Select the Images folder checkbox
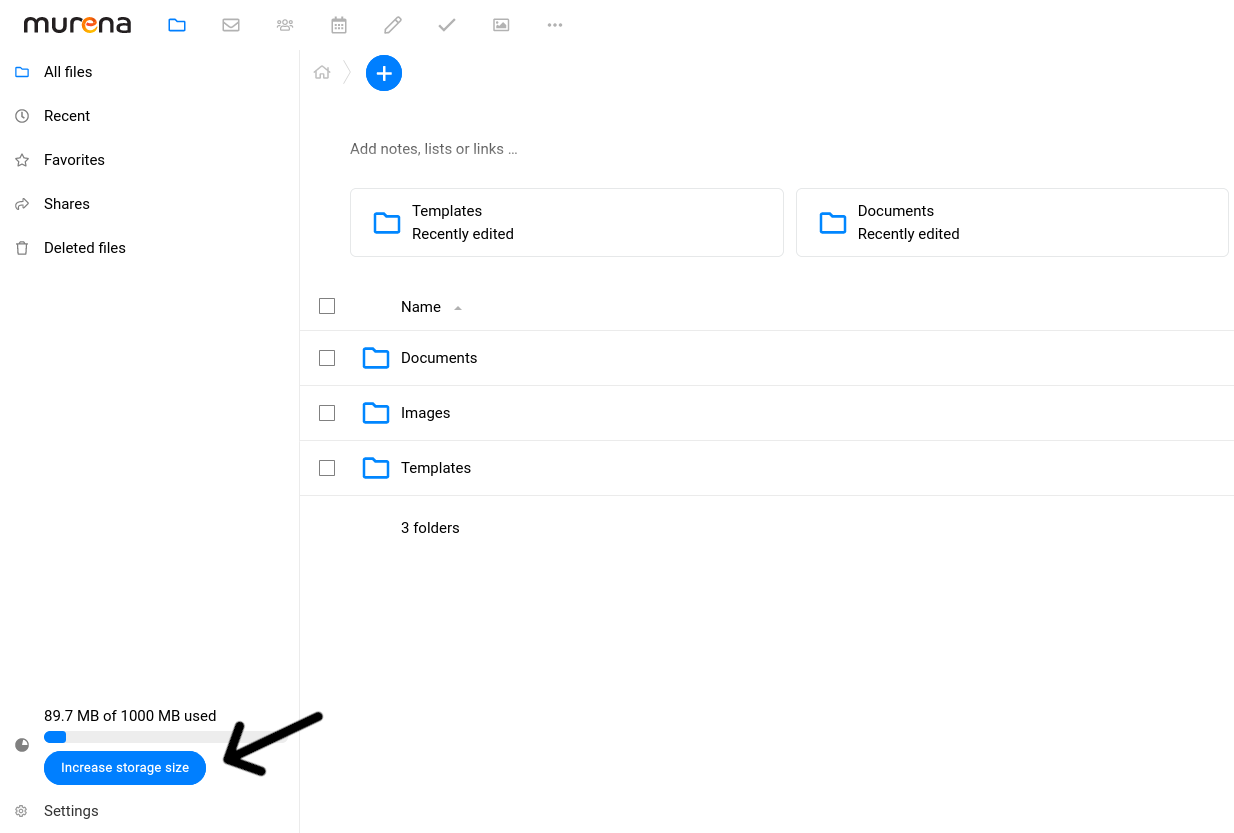 pos(327,413)
